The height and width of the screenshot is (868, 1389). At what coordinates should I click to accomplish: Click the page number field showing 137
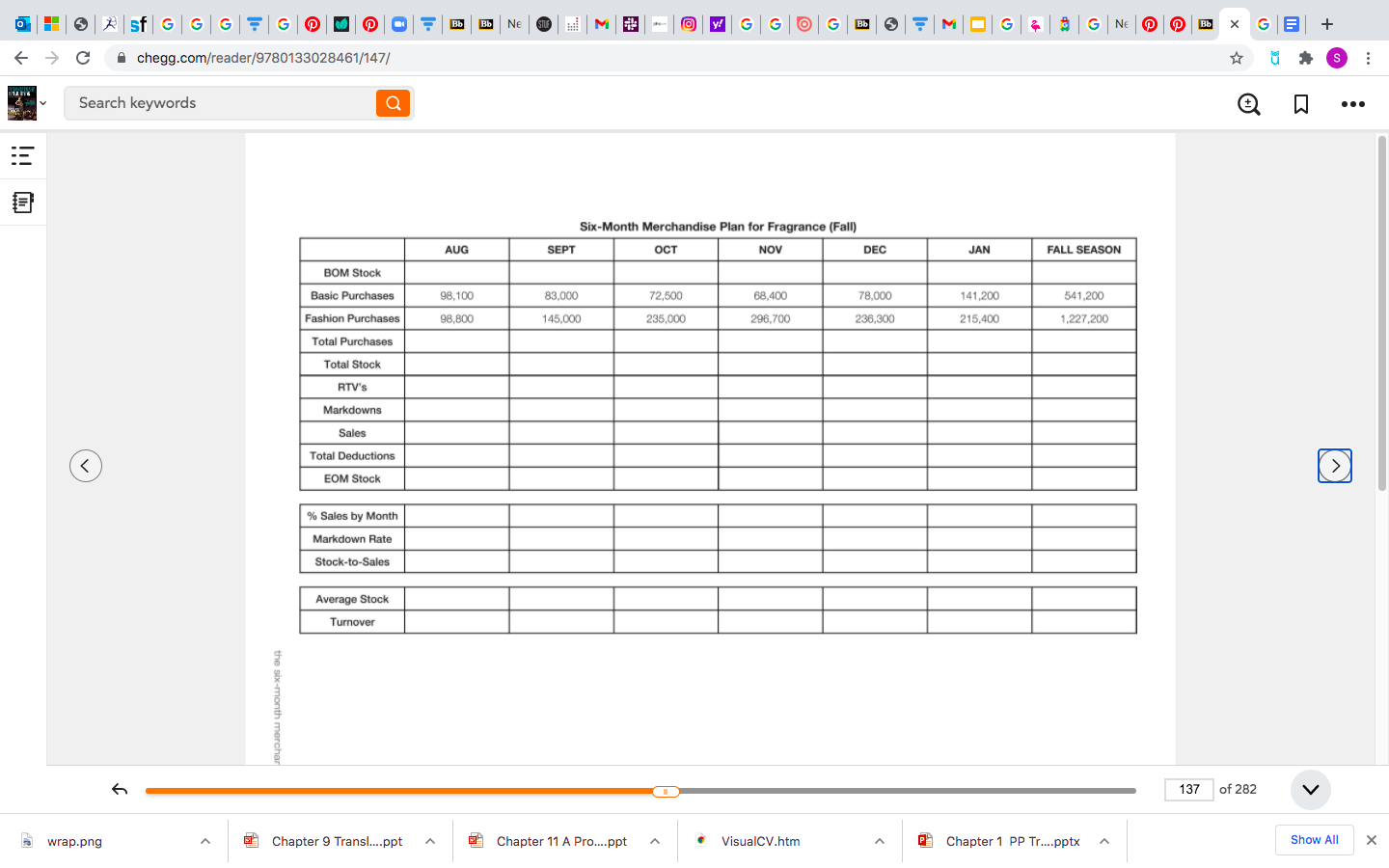pos(1189,789)
